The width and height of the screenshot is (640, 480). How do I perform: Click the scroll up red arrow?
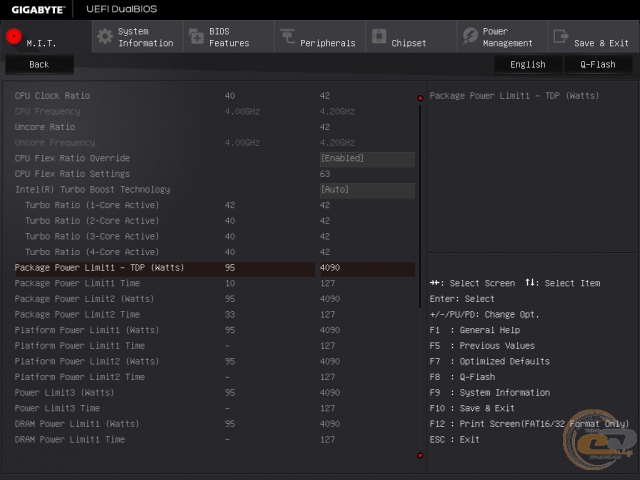(x=420, y=98)
